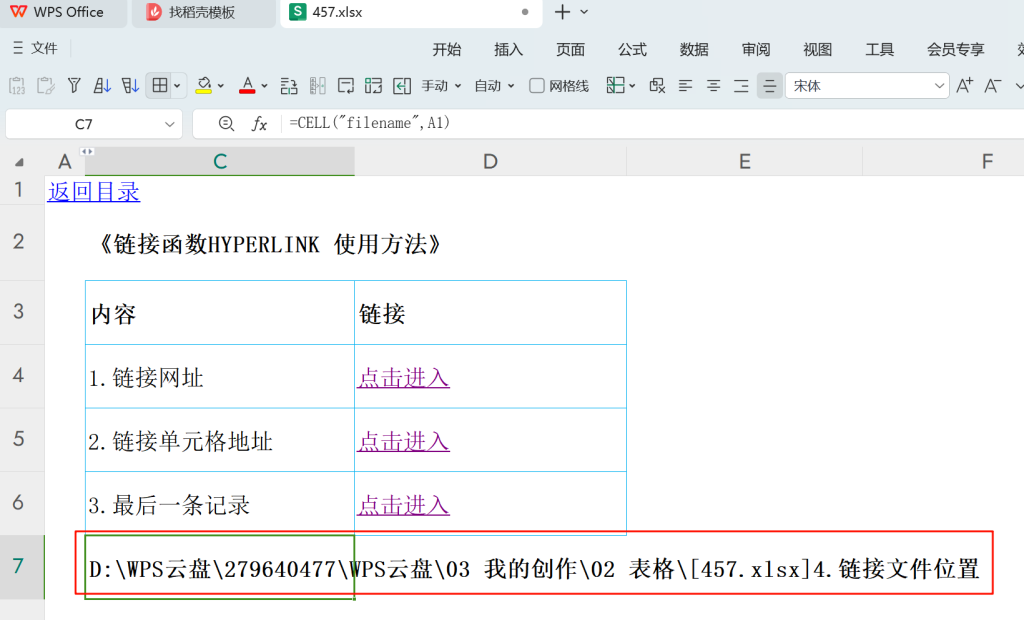The image size is (1024, 620).
Task: Open the 视图 ribbon tab
Action: 818,50
